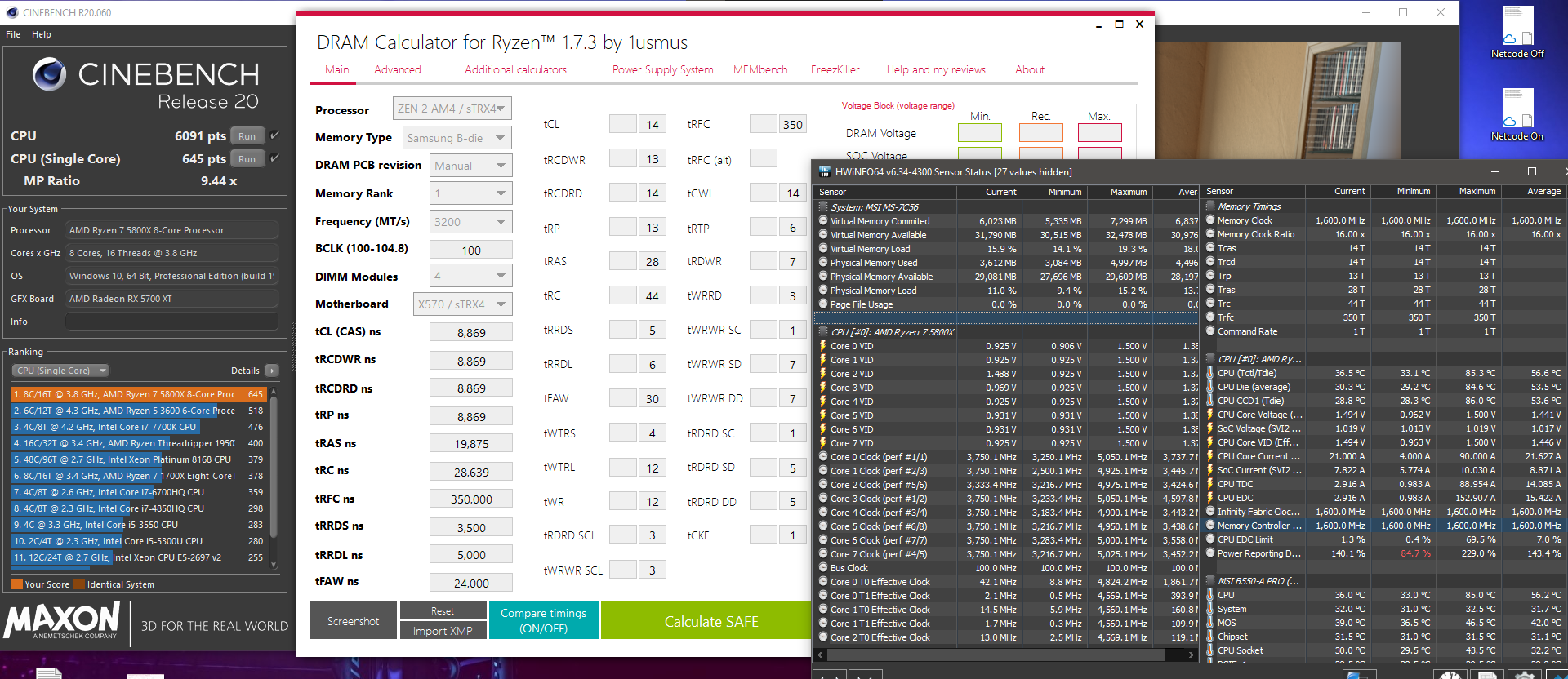Open the Help and my reviews tab

click(936, 70)
